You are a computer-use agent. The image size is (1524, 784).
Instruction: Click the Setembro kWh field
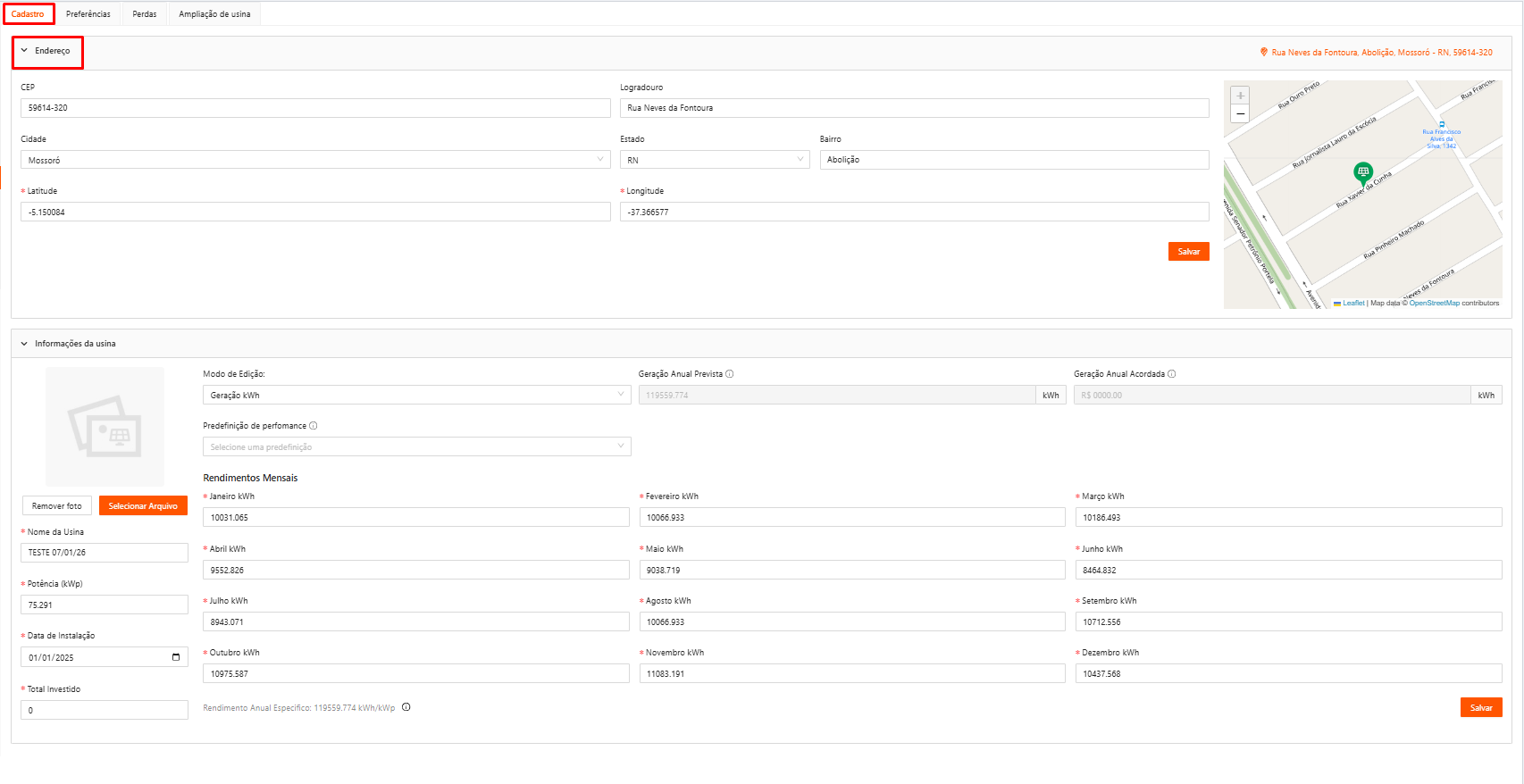pyautogui.click(x=1289, y=621)
